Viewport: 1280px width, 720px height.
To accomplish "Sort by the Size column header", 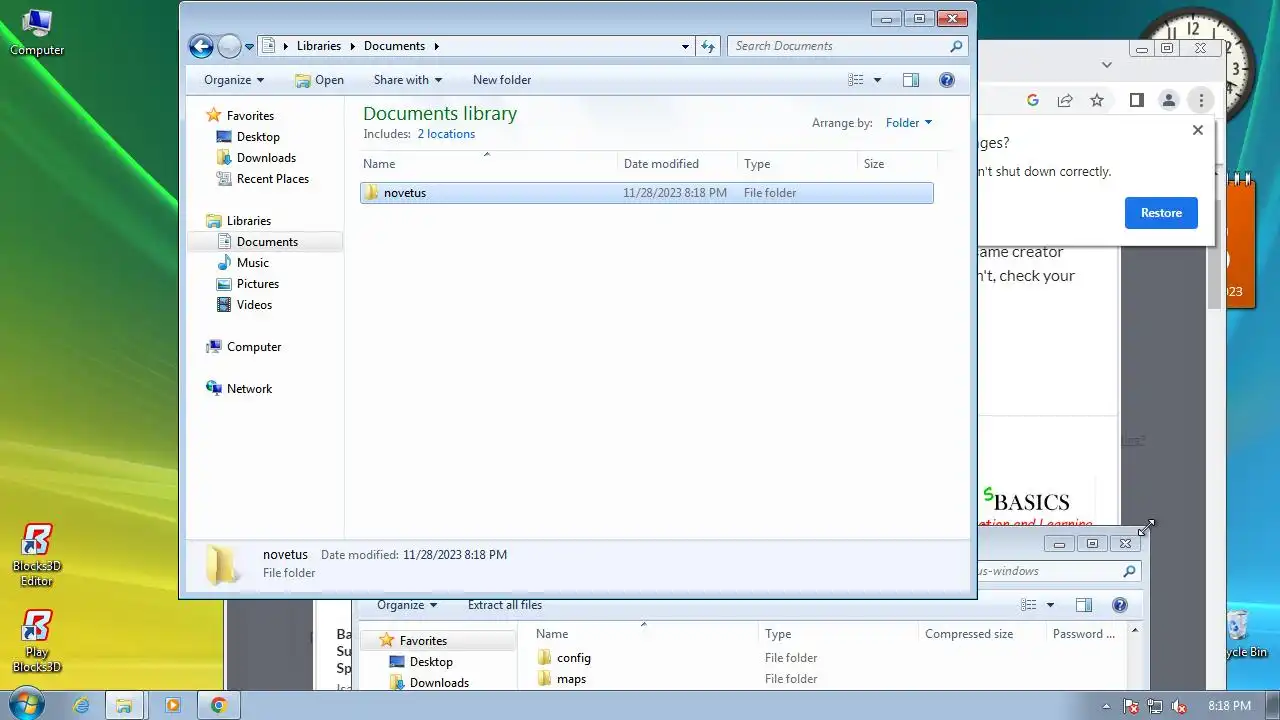I will (897, 164).
